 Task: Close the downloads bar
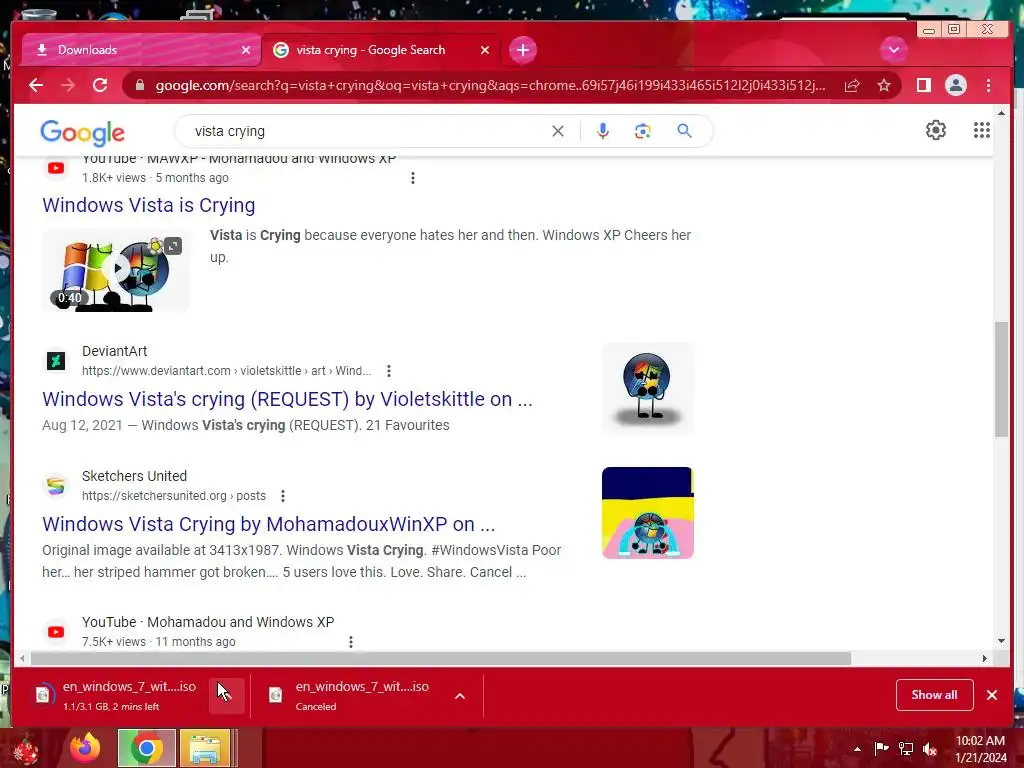(991, 695)
